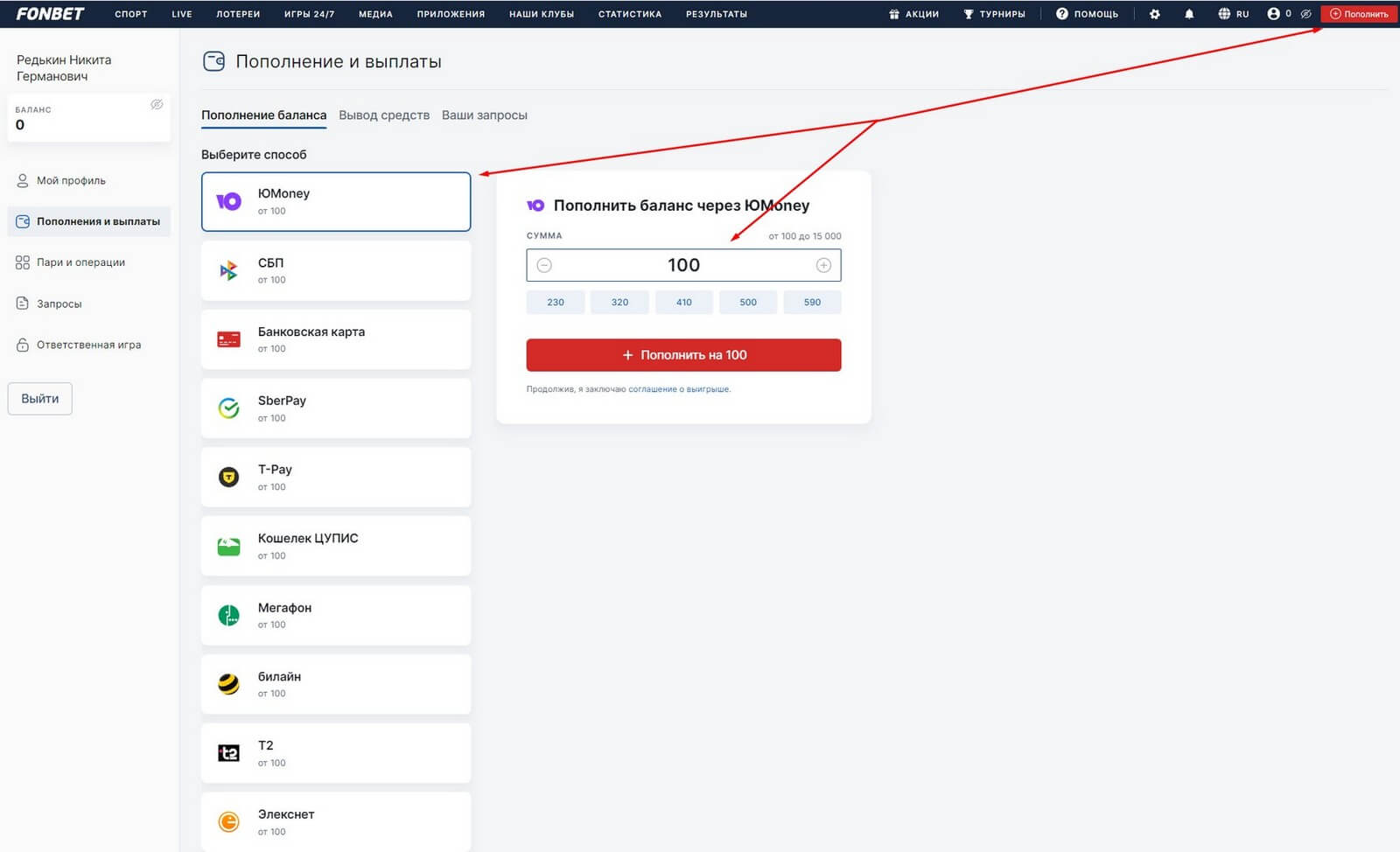Open Ответственная игра sidebar item
The image size is (1400, 852).
(x=88, y=345)
